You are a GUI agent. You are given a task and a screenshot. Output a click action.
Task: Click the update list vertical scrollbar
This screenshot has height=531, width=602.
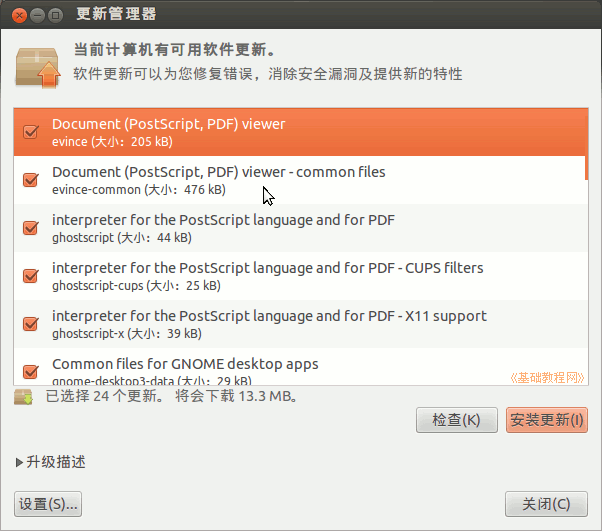pyautogui.click(x=586, y=250)
